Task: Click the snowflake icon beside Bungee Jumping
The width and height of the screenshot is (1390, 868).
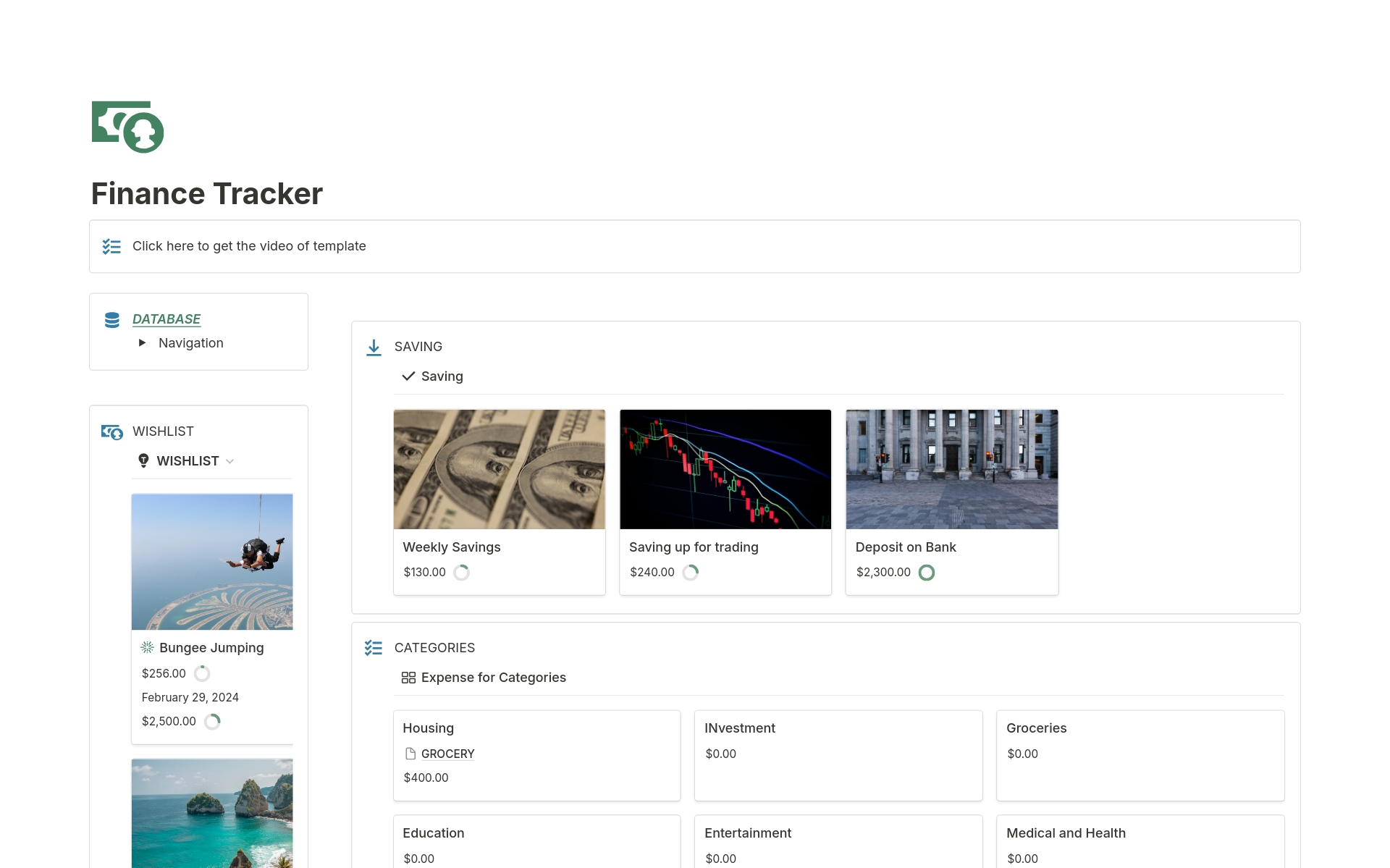Action: 148,647
